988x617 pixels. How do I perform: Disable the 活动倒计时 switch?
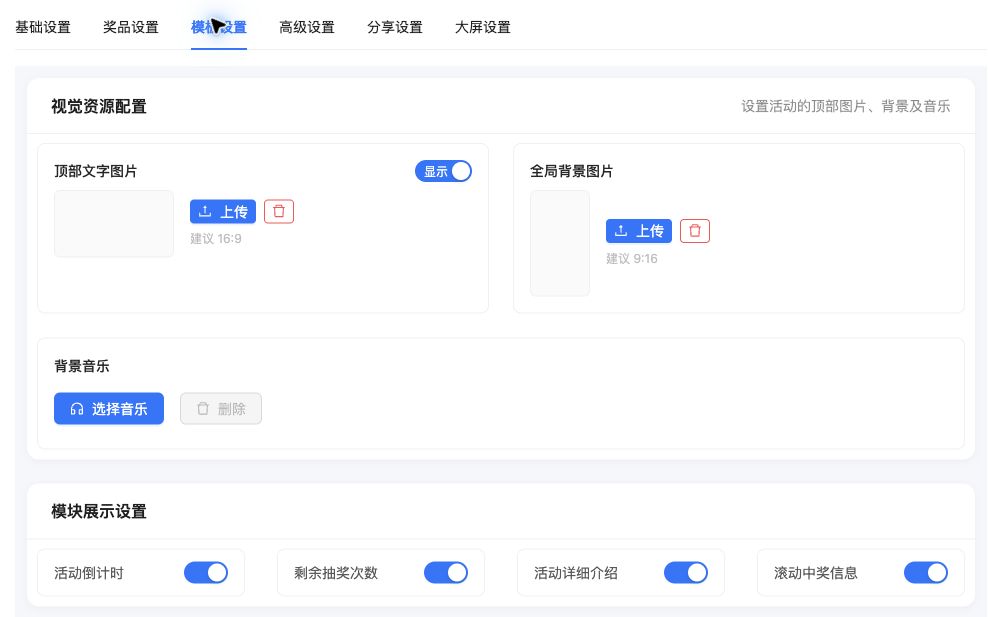click(206, 572)
